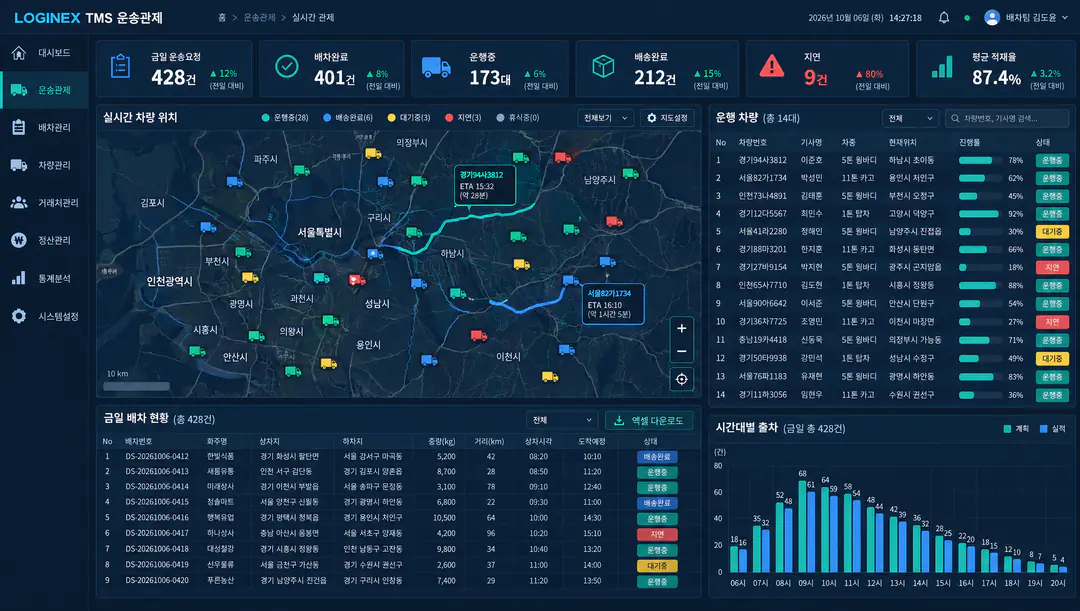Open 차량관리 truck icon in sidebar
The height and width of the screenshot is (611, 1080).
pos(19,165)
